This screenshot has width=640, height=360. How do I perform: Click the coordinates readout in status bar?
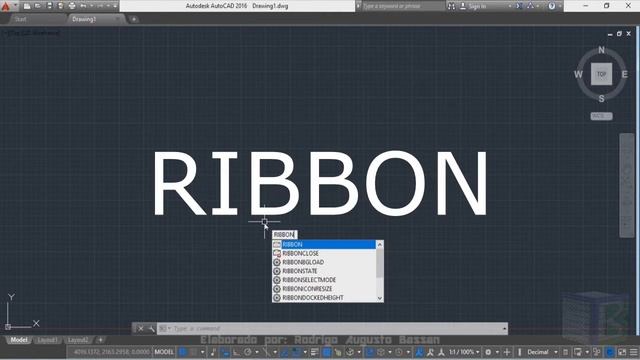pyautogui.click(x=111, y=352)
